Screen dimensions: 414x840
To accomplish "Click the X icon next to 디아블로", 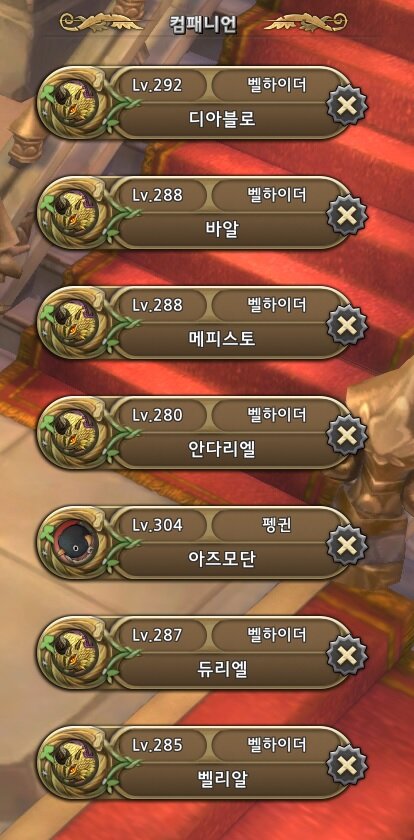I will 347,106.
